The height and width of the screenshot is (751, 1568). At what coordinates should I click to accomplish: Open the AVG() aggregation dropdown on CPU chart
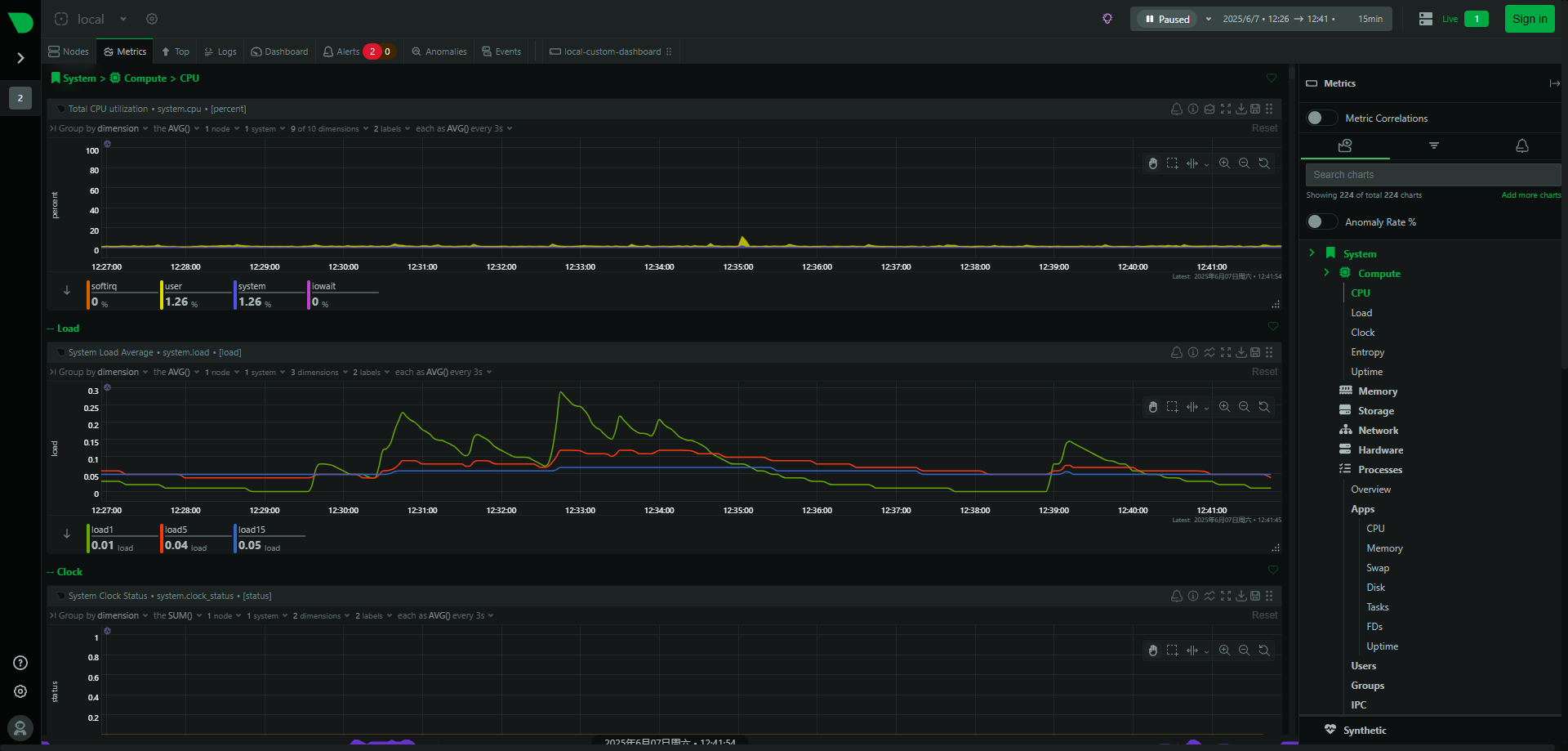176,129
